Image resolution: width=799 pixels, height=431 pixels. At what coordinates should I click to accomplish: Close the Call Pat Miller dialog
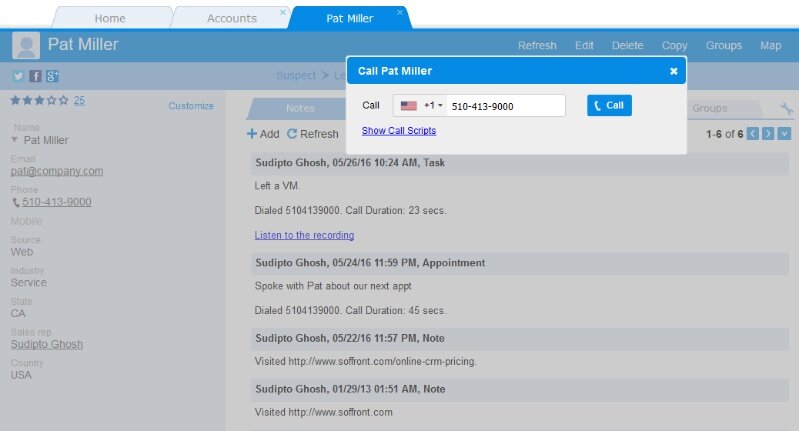point(674,71)
